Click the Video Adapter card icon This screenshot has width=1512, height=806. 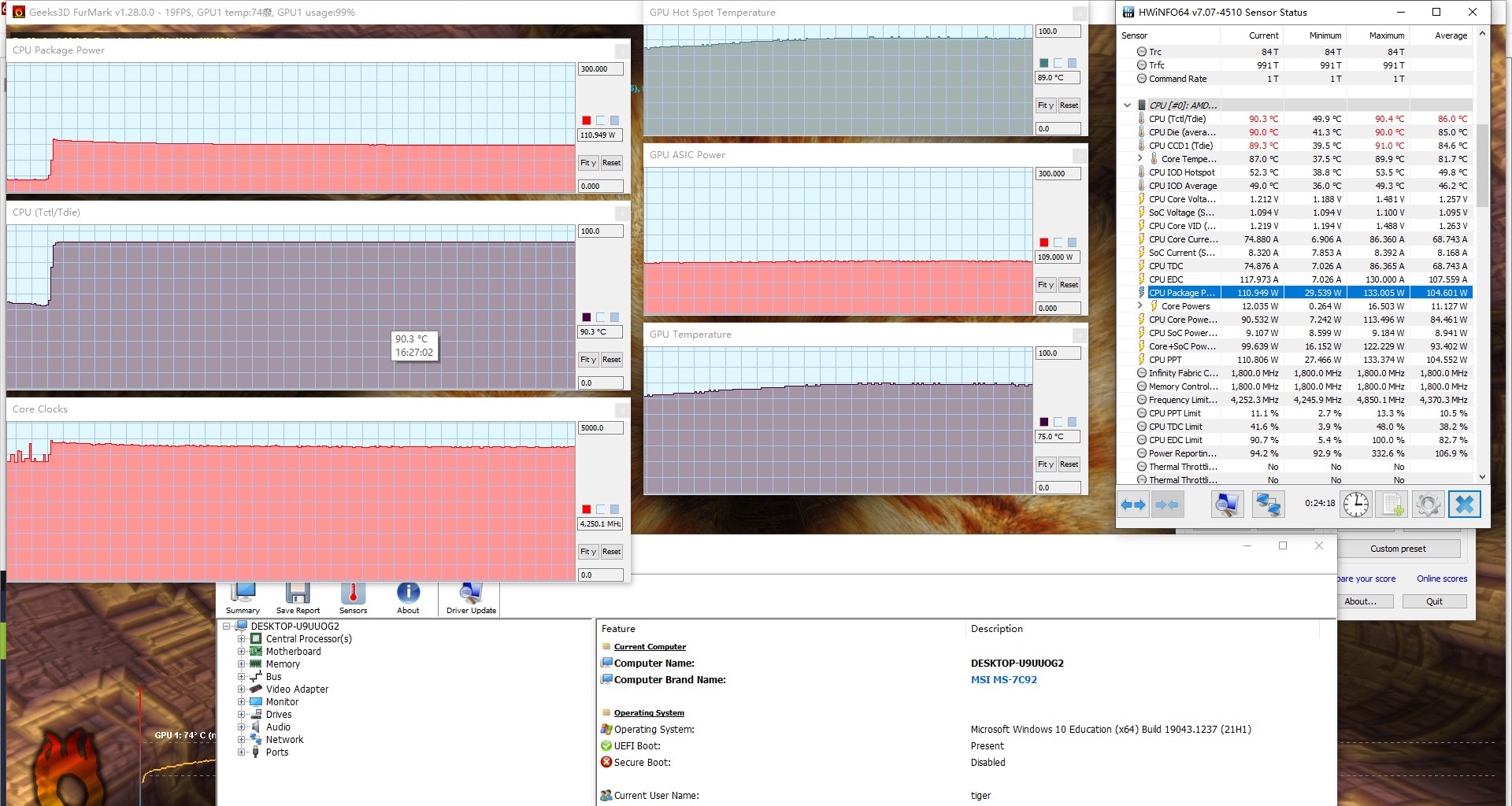click(x=256, y=690)
